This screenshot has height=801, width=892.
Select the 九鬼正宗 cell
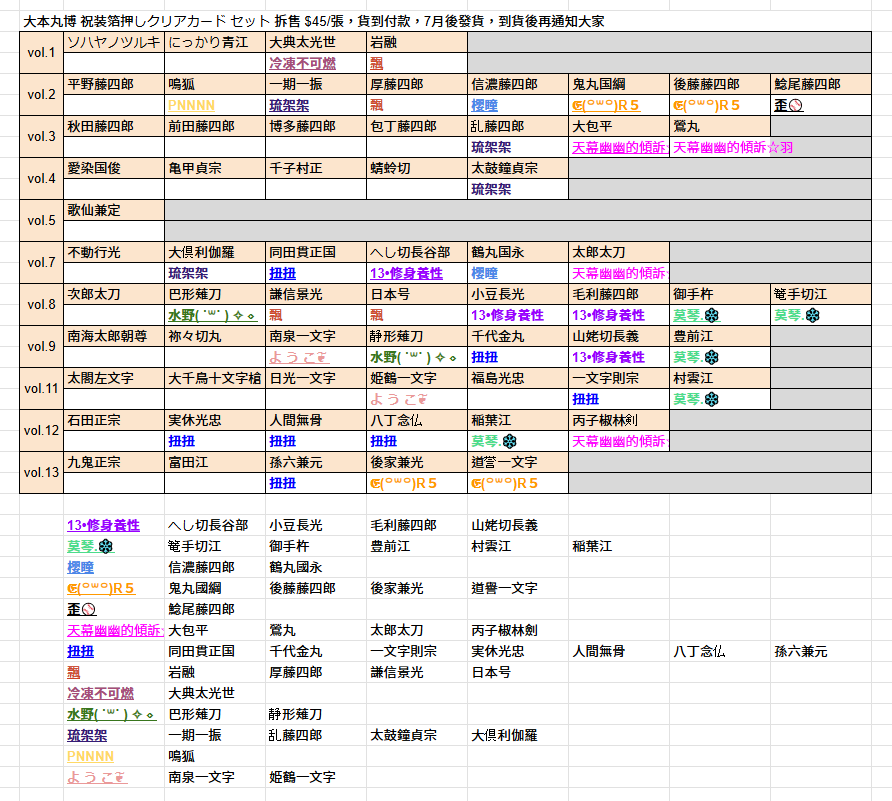(x=114, y=463)
